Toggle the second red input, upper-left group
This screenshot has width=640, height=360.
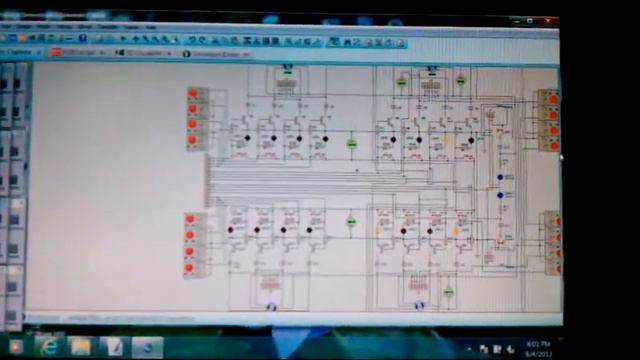[193, 109]
